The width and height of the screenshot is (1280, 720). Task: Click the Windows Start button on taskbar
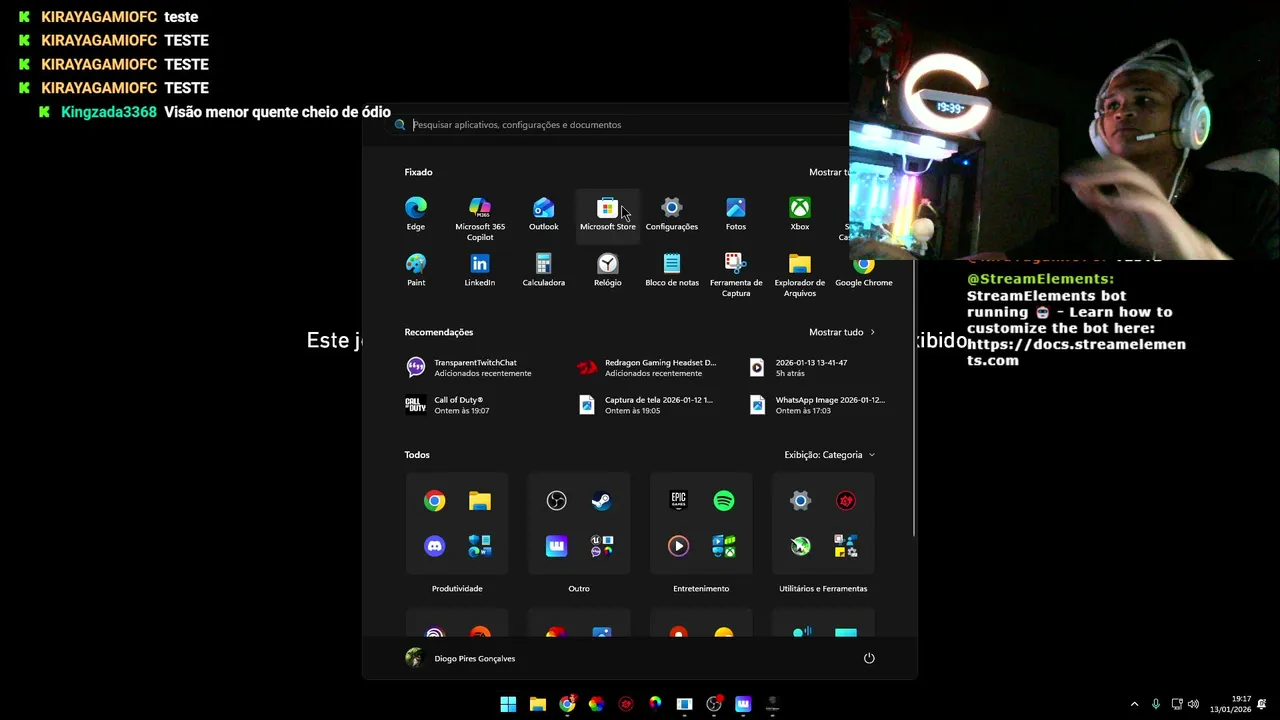coord(508,704)
